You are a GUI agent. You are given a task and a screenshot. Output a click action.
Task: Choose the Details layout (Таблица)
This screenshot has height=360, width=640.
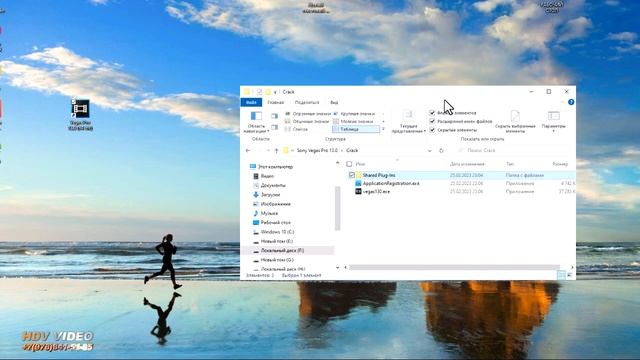click(356, 129)
